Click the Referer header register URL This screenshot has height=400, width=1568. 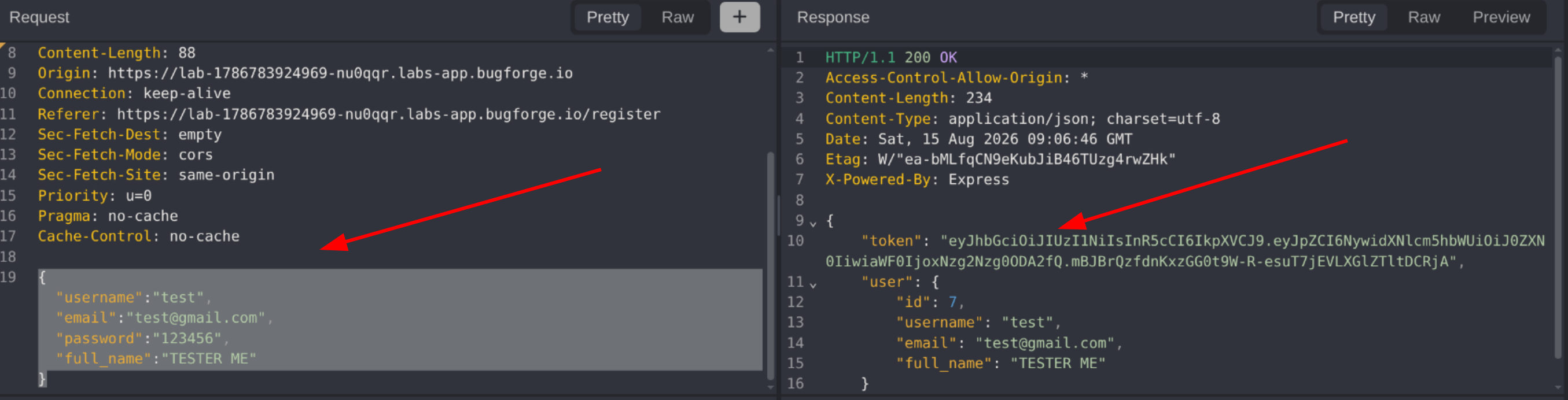click(388, 114)
